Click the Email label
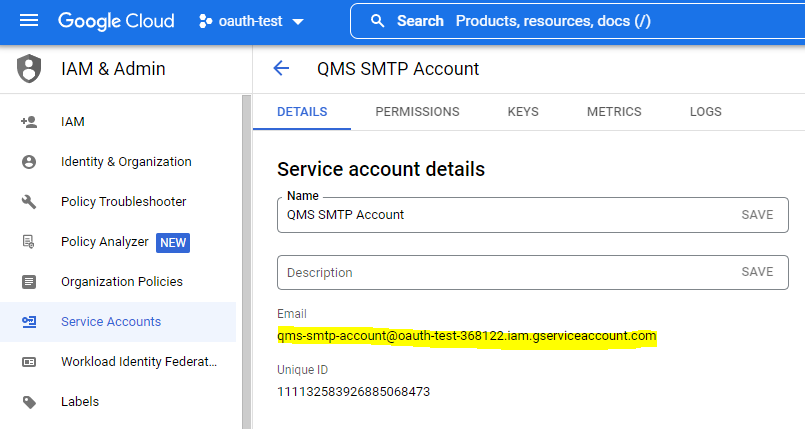 pos(292,314)
